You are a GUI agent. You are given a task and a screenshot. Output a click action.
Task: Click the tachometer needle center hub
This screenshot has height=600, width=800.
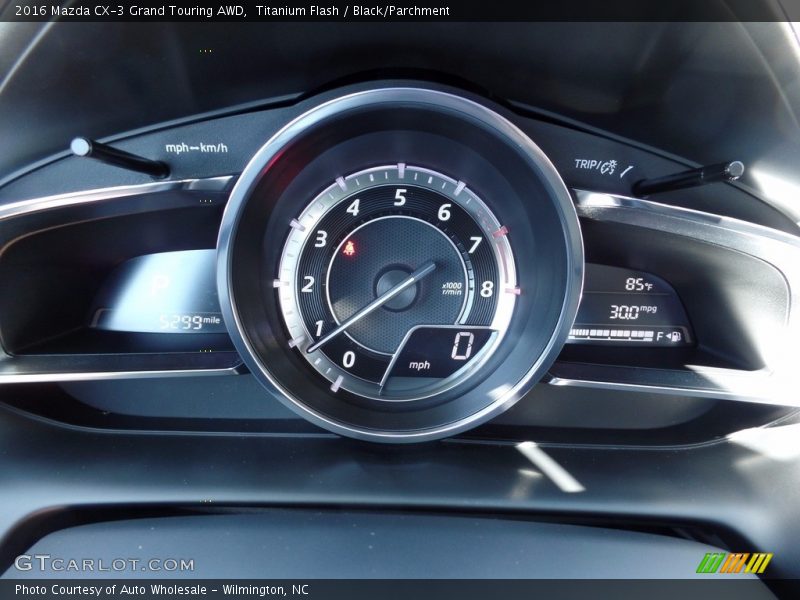(397, 288)
